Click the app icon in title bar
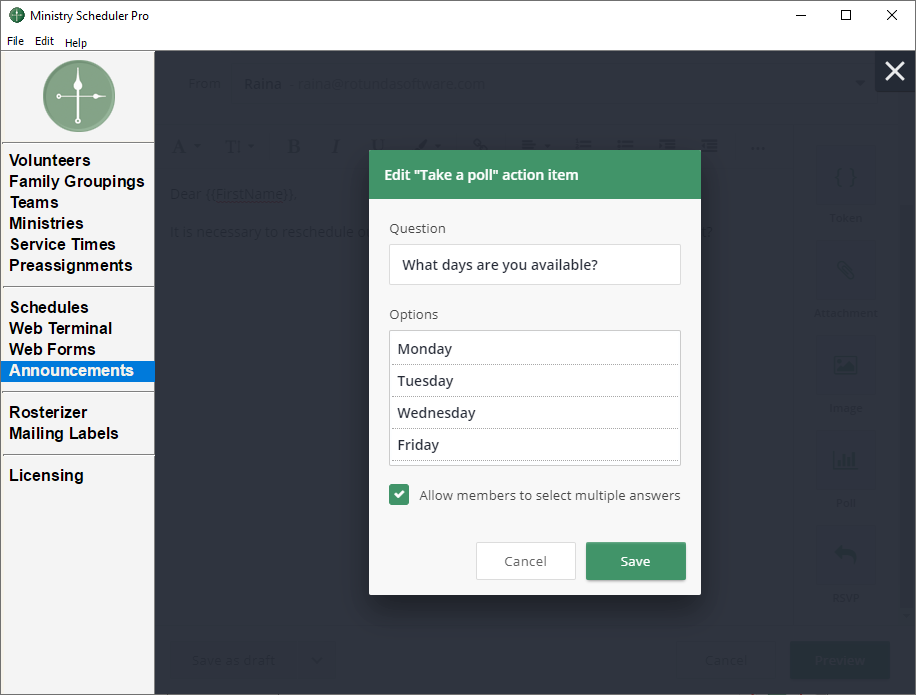Screen dimensions: 916x695 tap(16, 16)
